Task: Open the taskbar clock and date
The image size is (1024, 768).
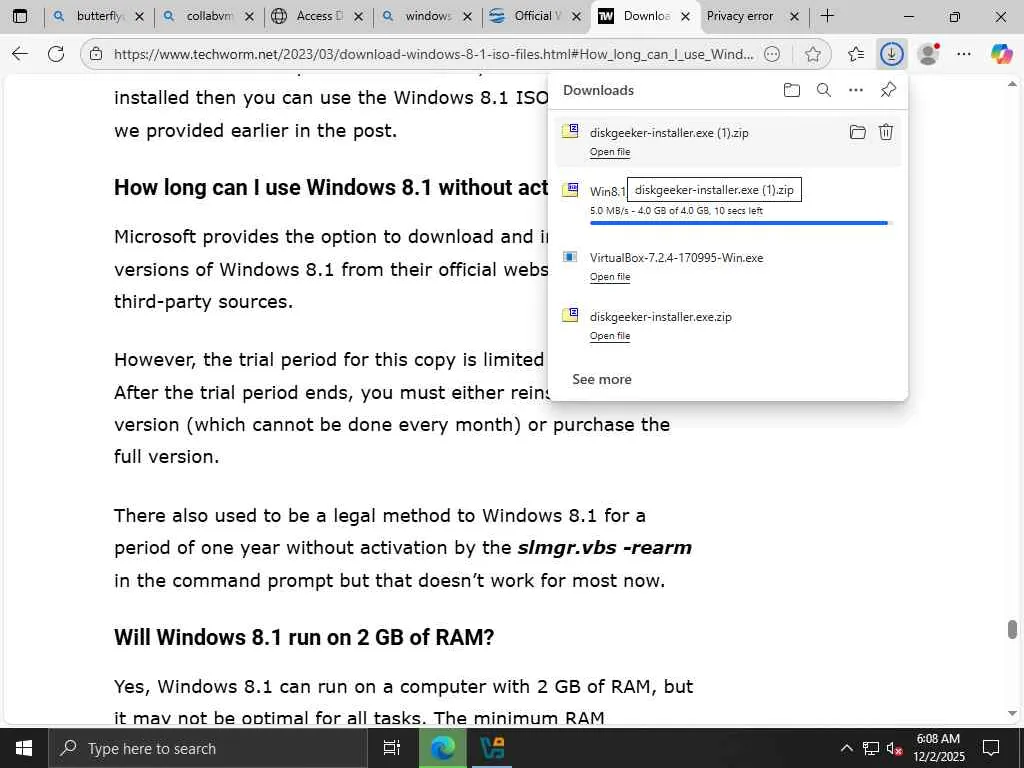Action: click(x=938, y=748)
